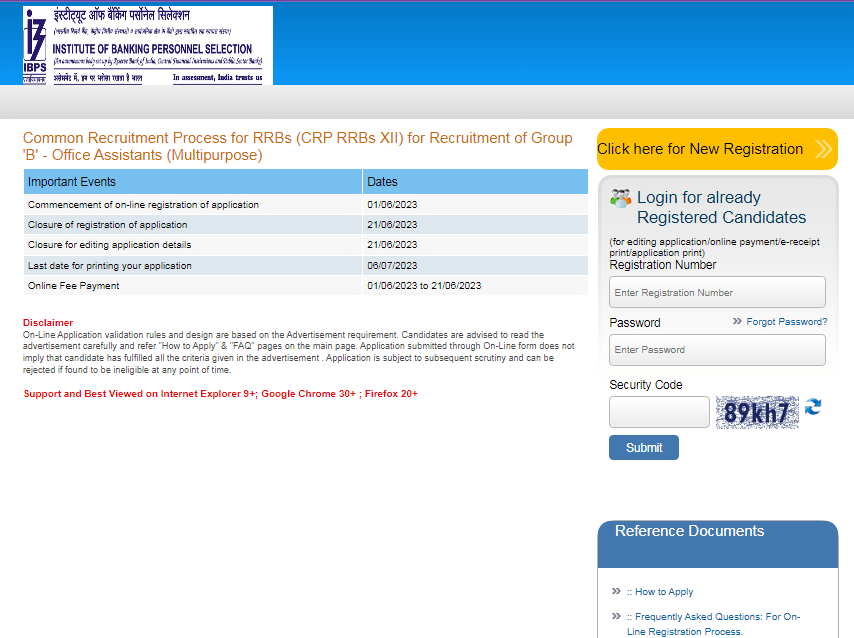Image resolution: width=854 pixels, height=638 pixels.
Task: Click the 89kh7 captcha image
Action: [756, 412]
